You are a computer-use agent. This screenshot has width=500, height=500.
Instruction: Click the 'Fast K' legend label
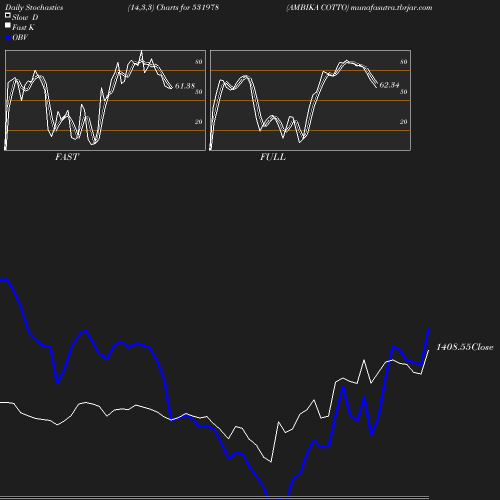[x=23, y=27]
